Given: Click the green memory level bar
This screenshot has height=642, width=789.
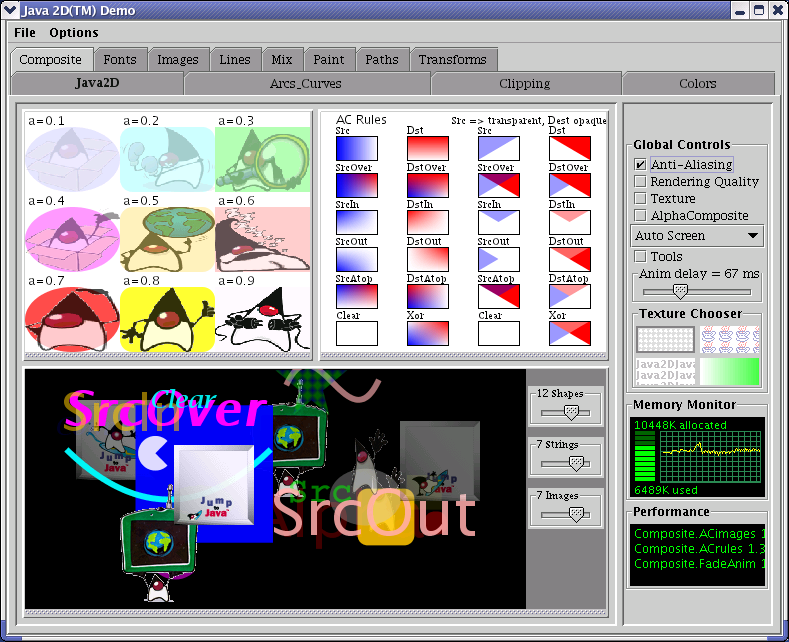Looking at the screenshot, I should (x=645, y=457).
